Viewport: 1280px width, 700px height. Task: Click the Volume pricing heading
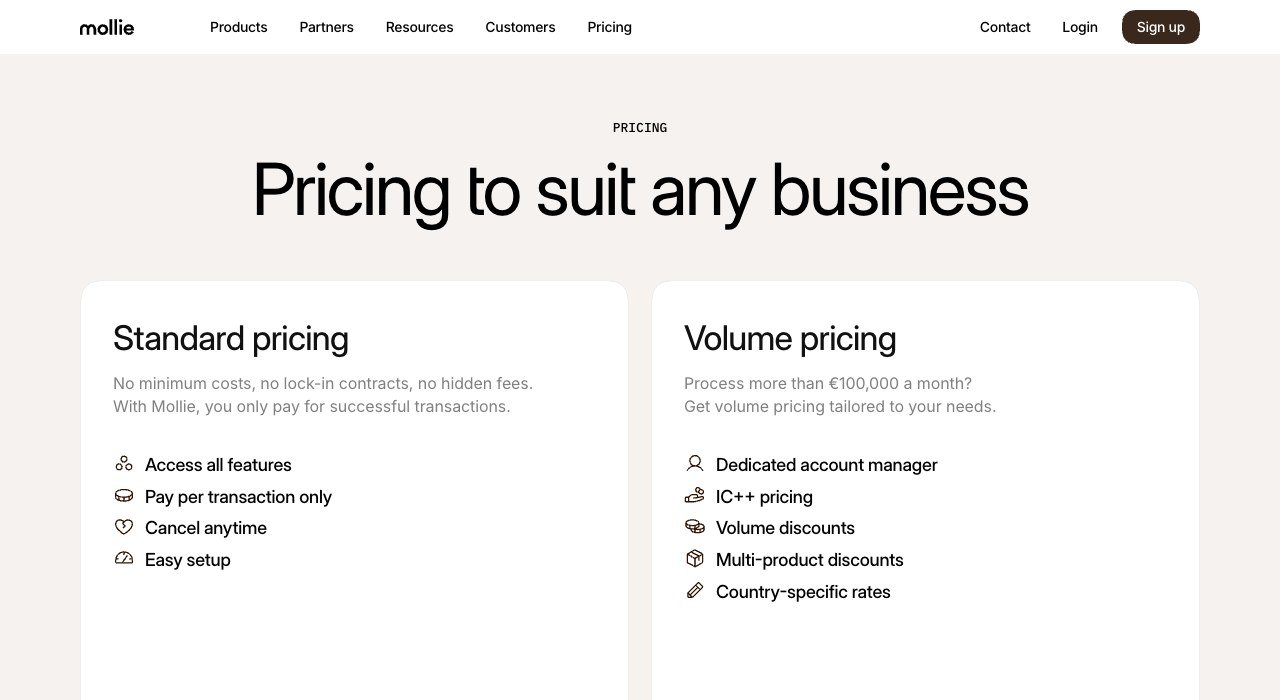(x=790, y=339)
